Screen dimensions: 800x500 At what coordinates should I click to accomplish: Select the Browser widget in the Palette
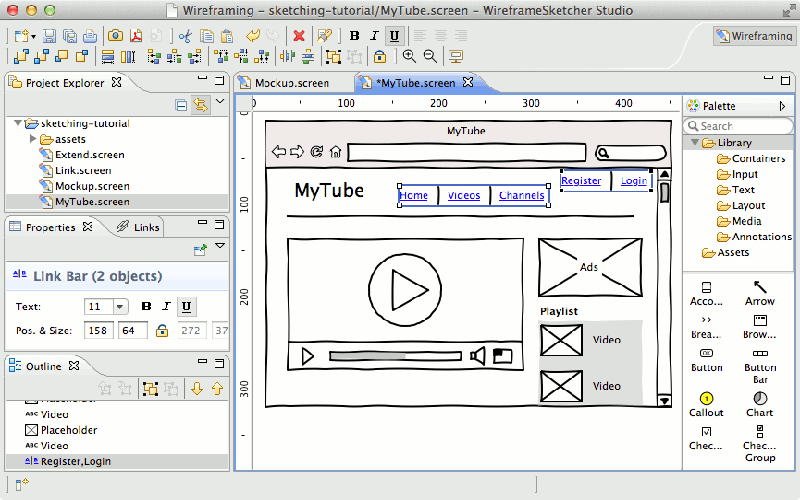(760, 327)
